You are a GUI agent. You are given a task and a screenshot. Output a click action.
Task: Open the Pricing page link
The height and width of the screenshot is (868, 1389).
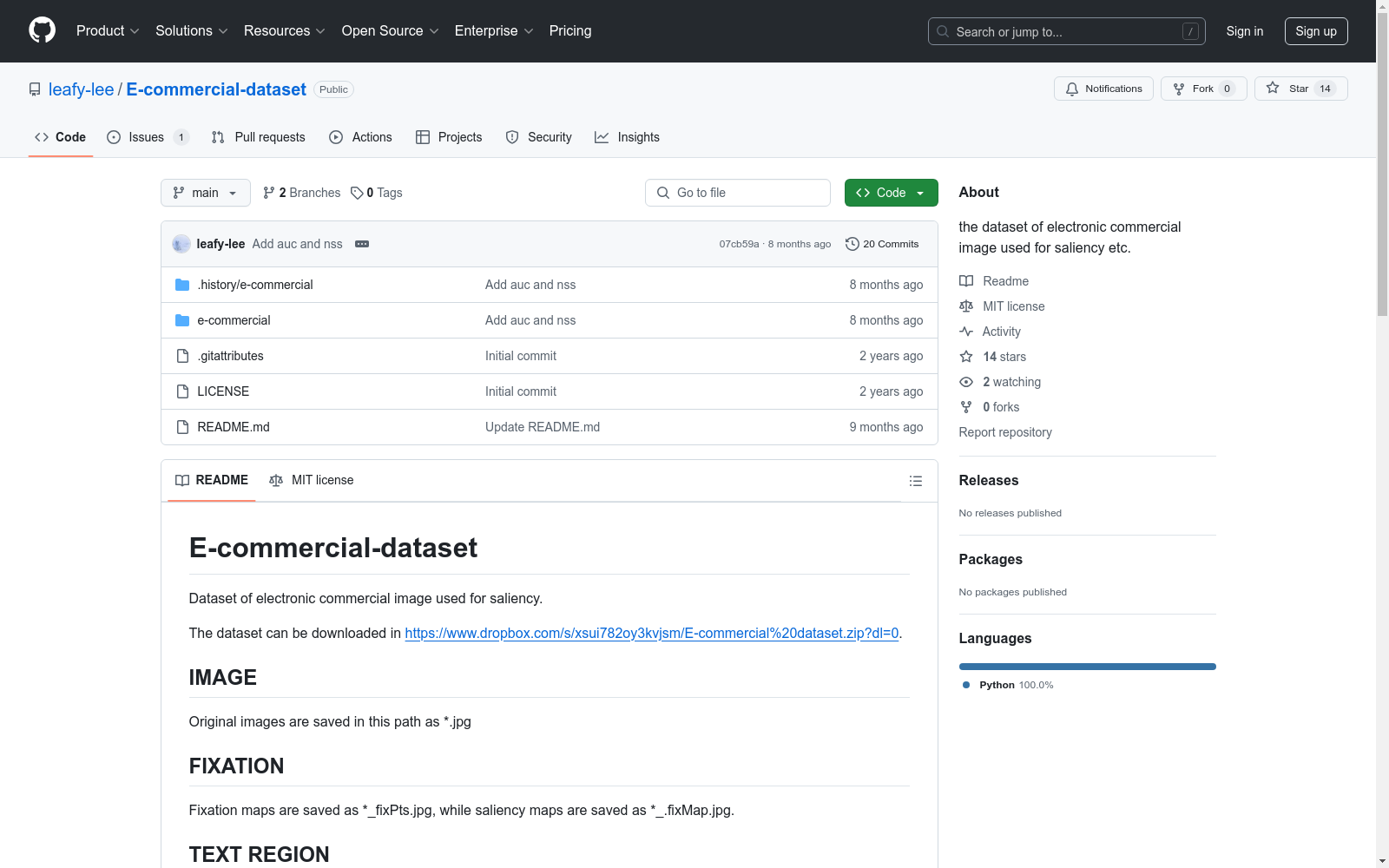coord(570,30)
